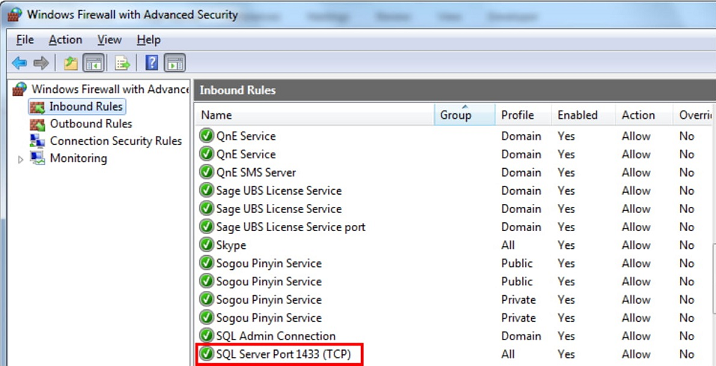Click Profile Domain of QnE SMS Server
This screenshot has width=716, height=366.
[521, 173]
